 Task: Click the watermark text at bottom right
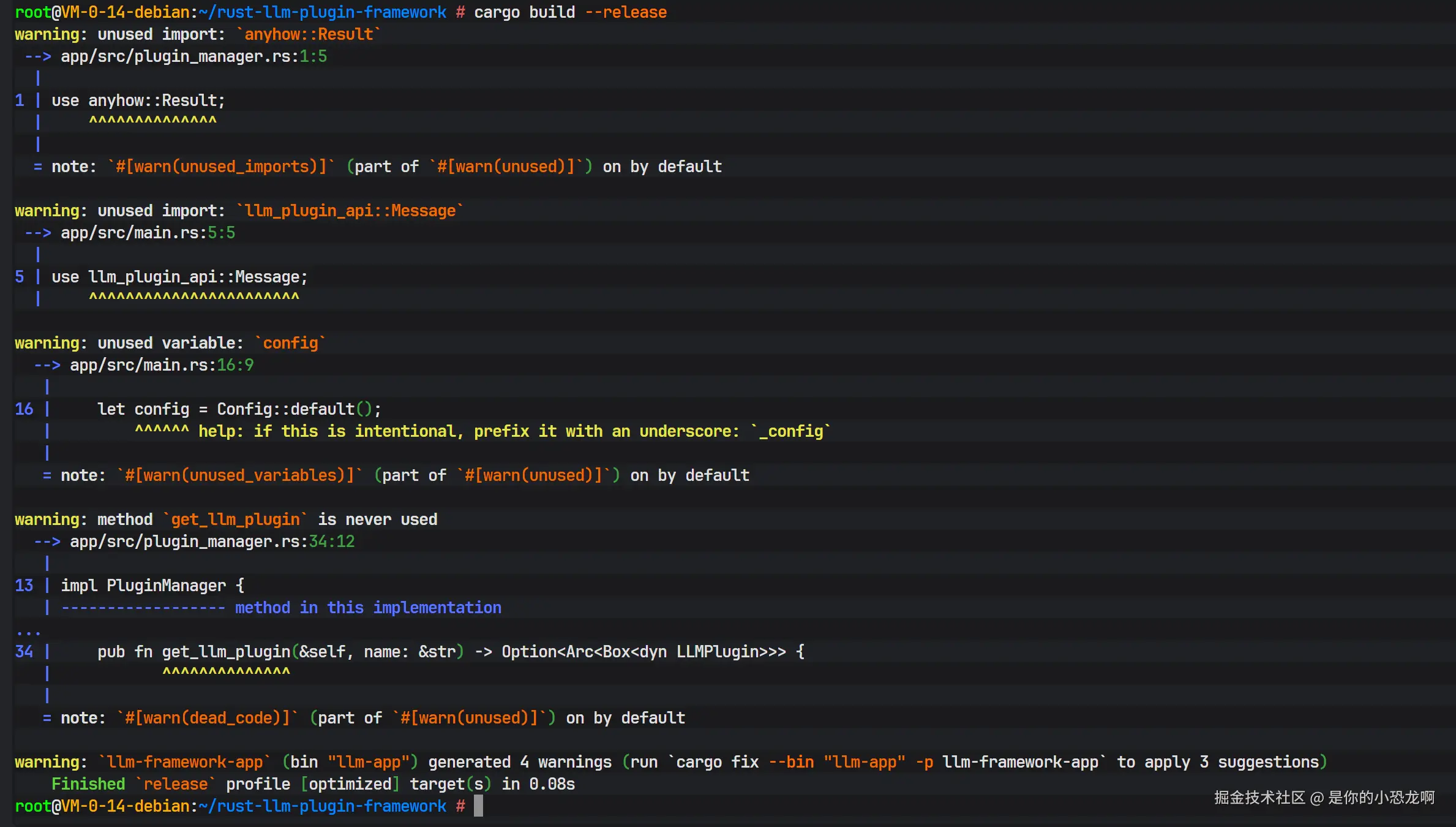[x=1324, y=798]
